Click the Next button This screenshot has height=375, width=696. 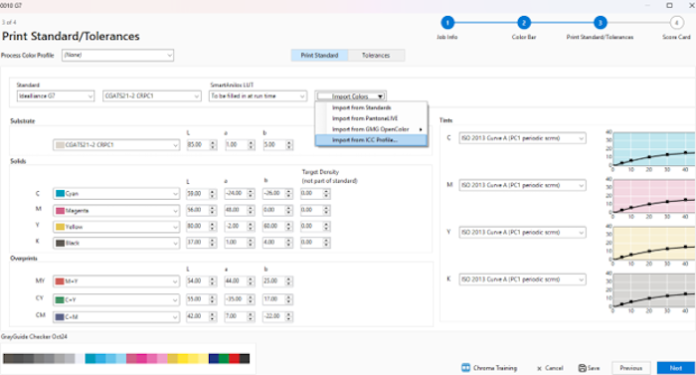[676, 368]
